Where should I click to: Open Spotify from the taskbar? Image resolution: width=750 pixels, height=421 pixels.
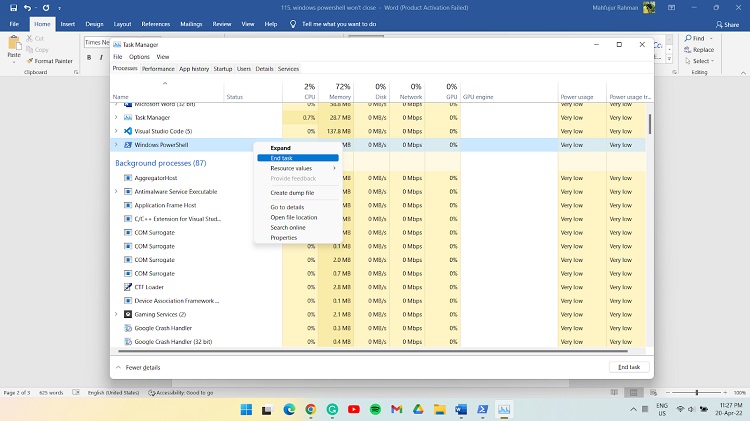click(x=374, y=410)
